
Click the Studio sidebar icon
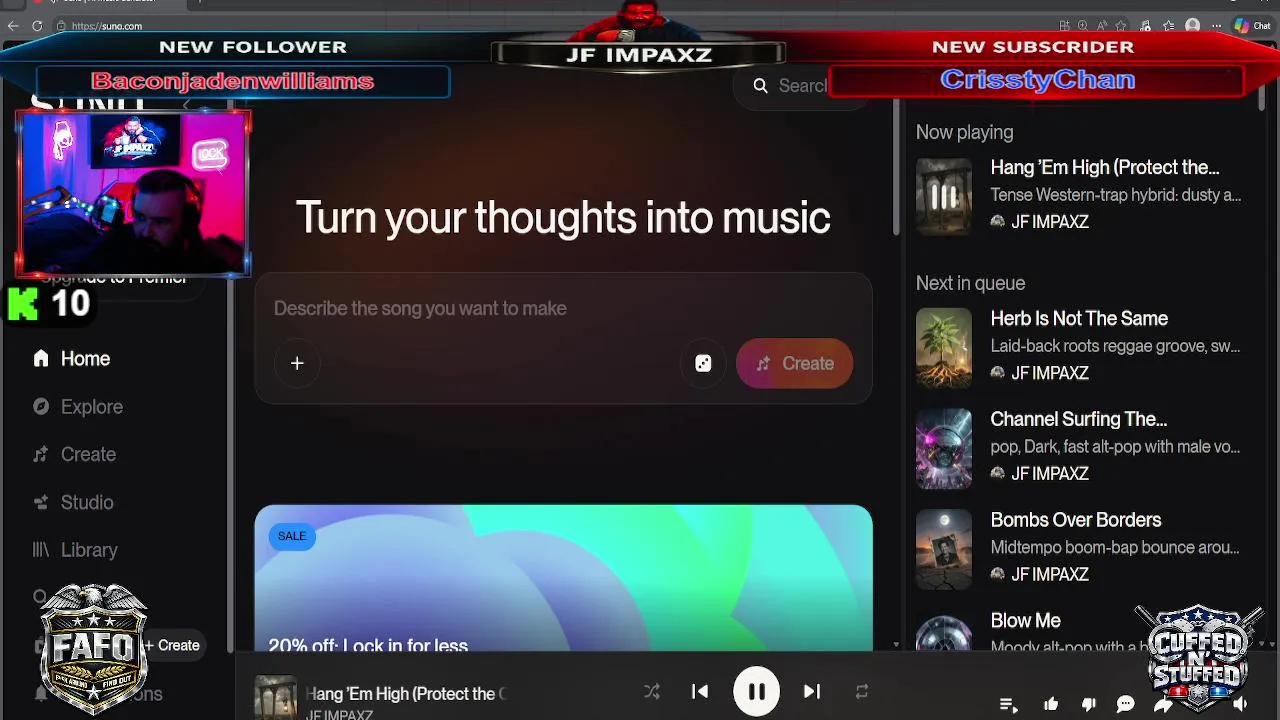[41, 502]
